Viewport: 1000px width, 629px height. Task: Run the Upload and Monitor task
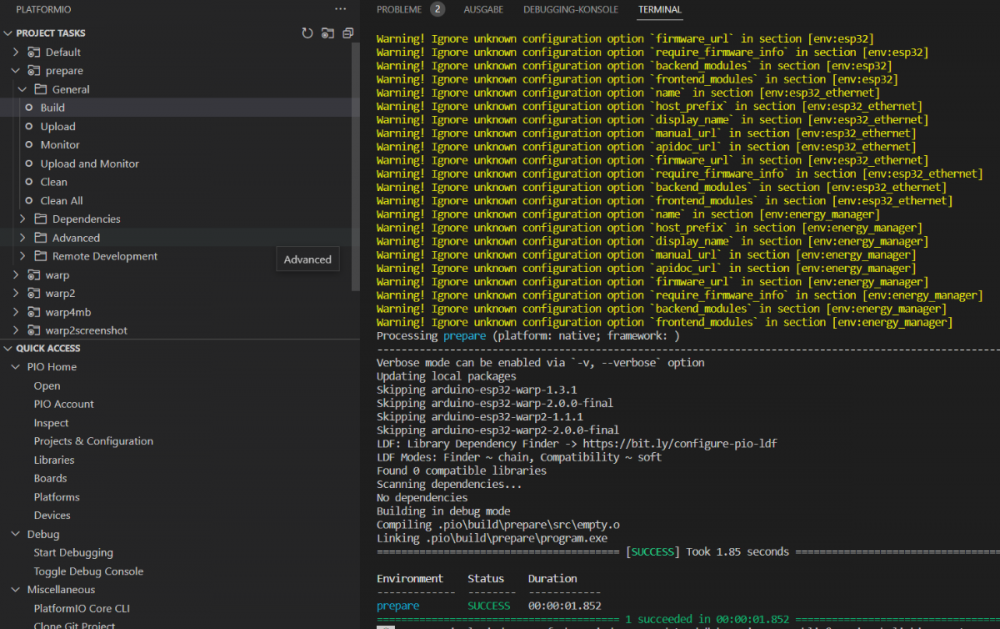pos(89,164)
